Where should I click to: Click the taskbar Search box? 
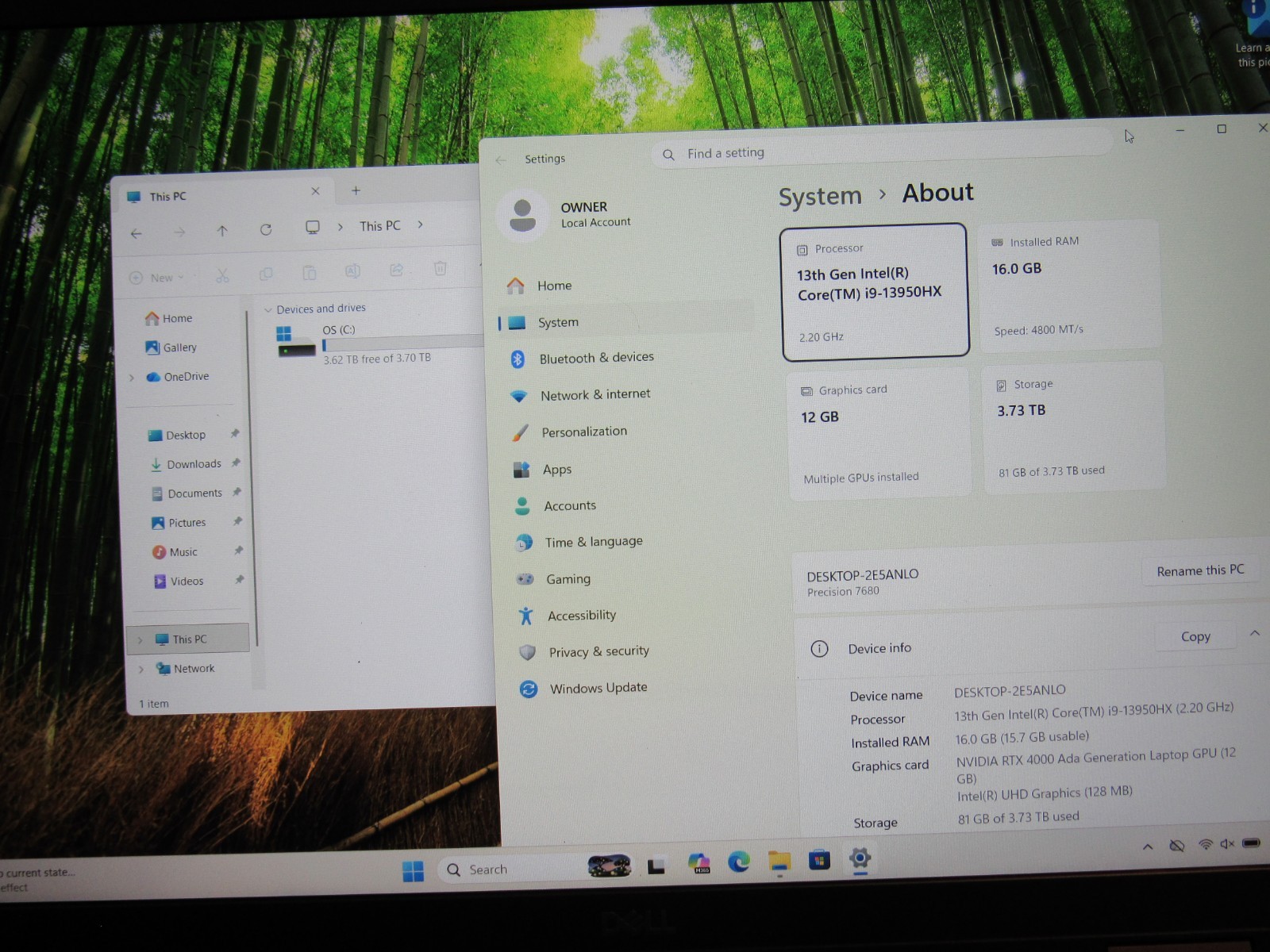[x=536, y=868]
